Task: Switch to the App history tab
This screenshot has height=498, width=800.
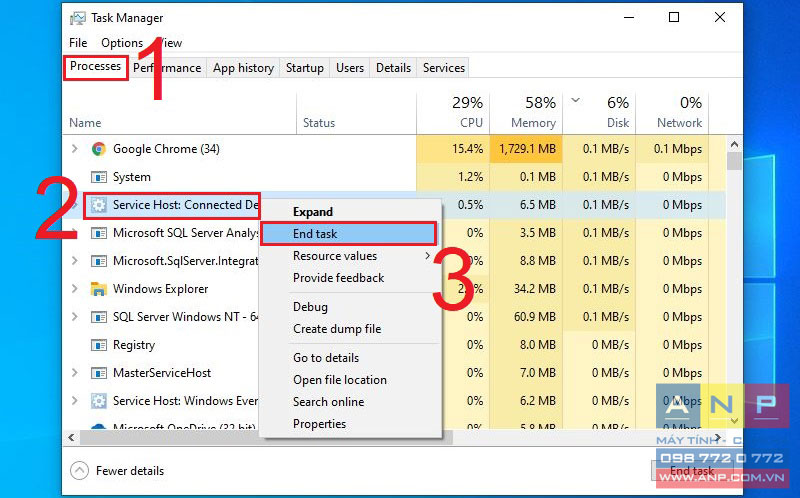Action: point(243,68)
